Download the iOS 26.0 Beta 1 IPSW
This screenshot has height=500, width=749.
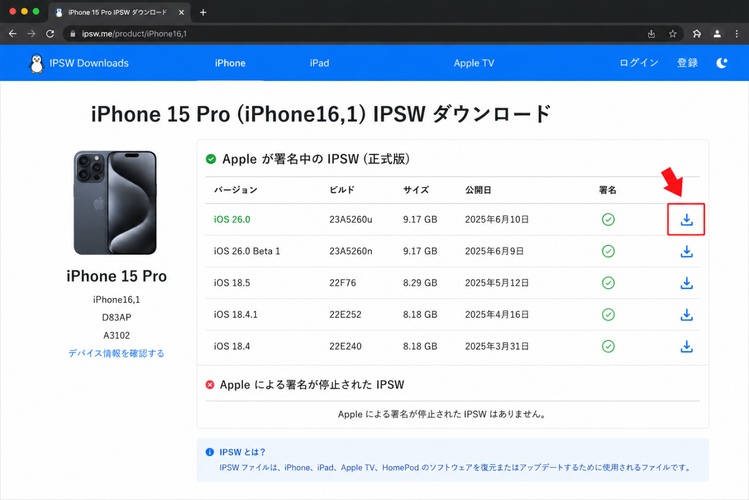coord(686,251)
